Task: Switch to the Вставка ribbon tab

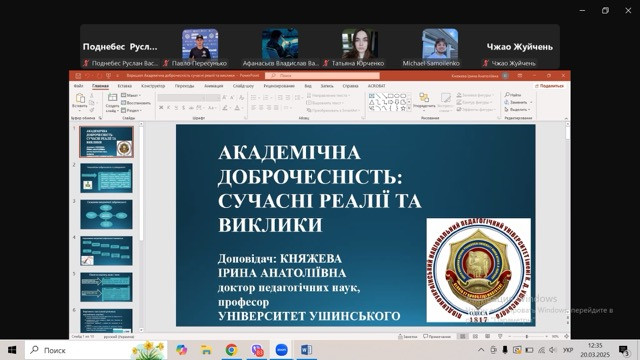Action: [x=124, y=86]
